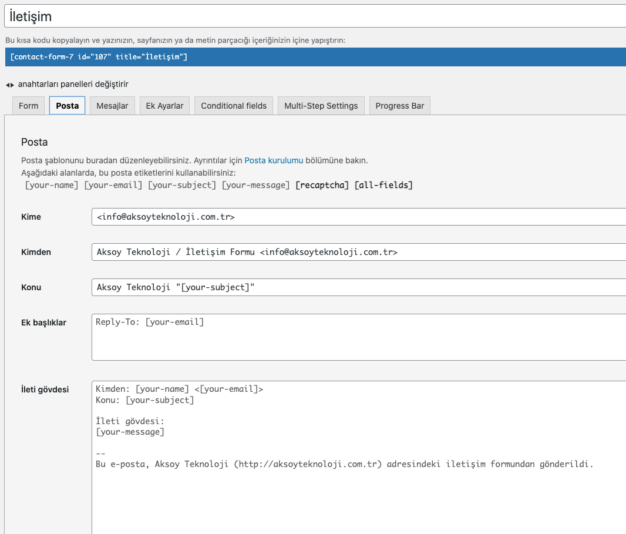Click the arrow keys icon above the tabs

pyautogui.click(x=10, y=84)
